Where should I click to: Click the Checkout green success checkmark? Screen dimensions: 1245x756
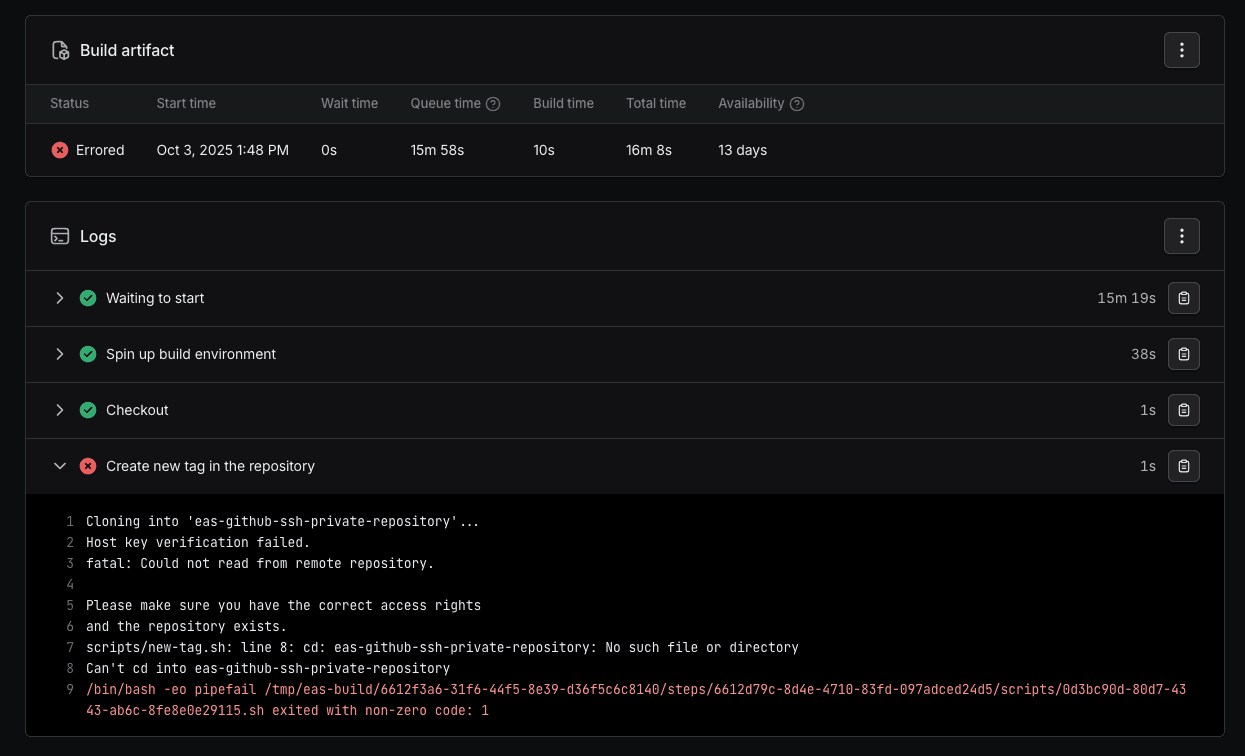88,410
